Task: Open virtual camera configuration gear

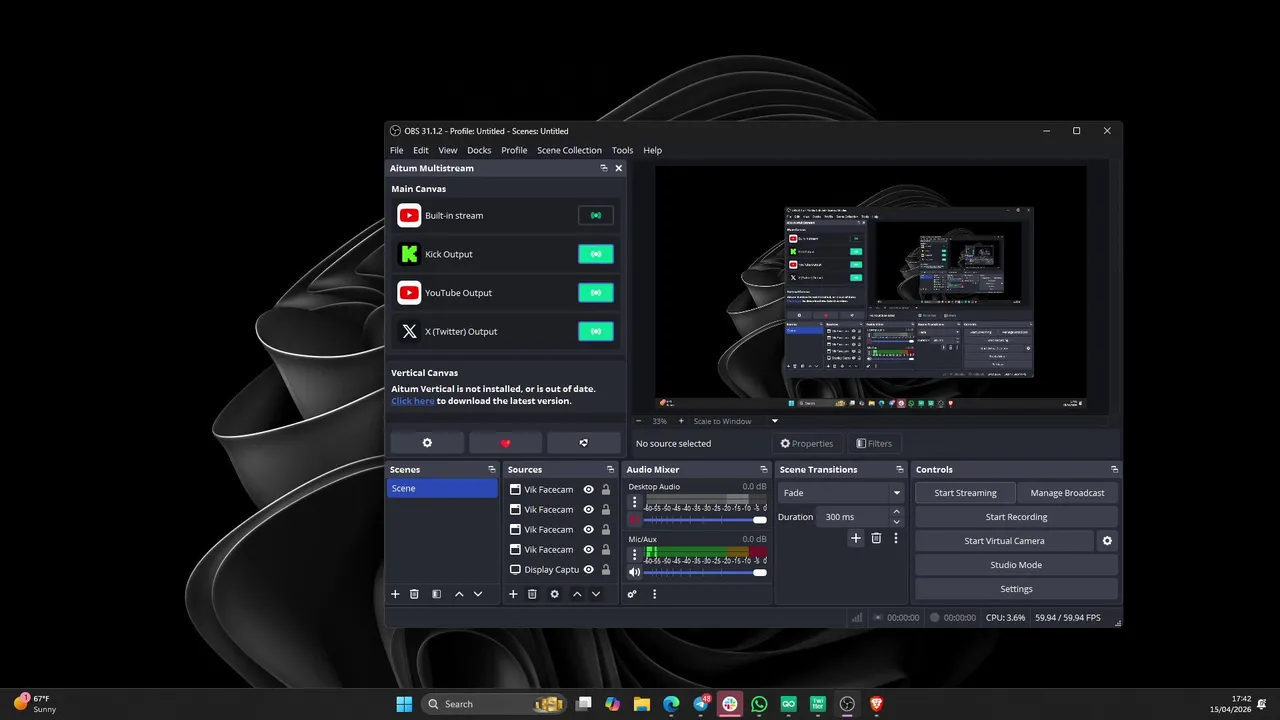Action: pyautogui.click(x=1107, y=541)
